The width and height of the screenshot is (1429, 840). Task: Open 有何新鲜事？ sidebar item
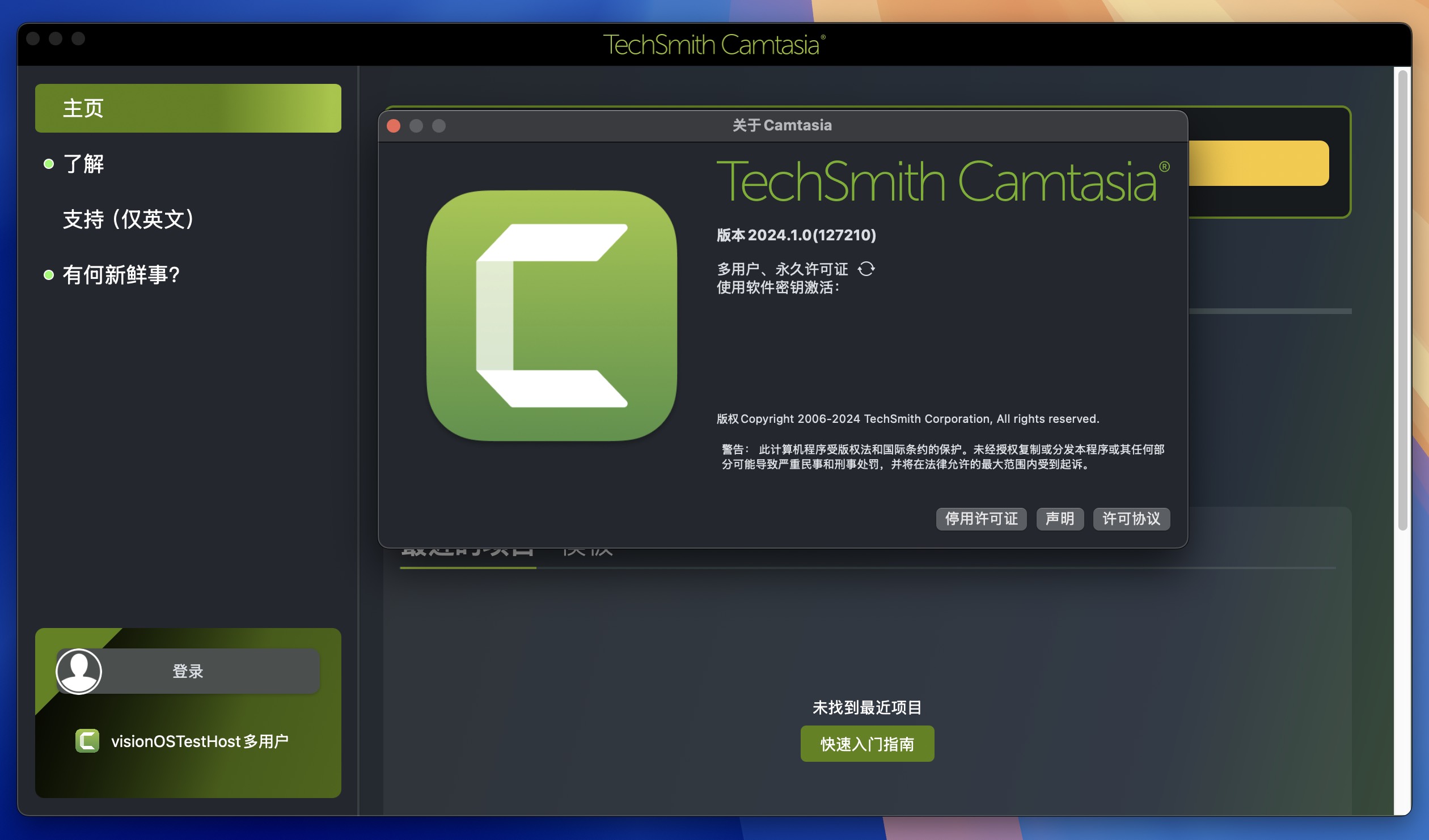121,275
